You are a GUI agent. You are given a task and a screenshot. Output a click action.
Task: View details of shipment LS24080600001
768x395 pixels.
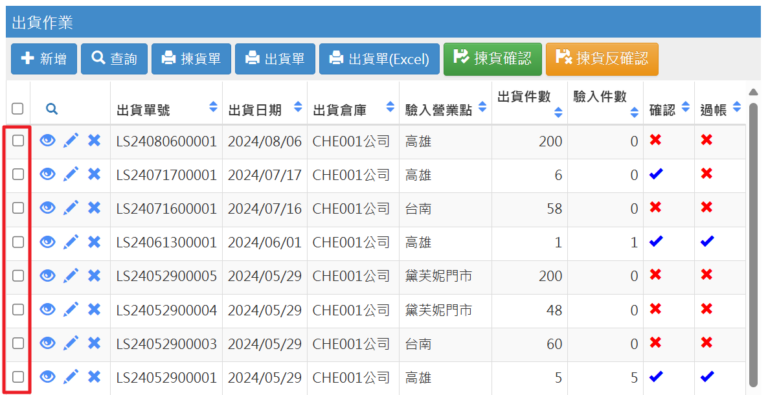(47, 141)
